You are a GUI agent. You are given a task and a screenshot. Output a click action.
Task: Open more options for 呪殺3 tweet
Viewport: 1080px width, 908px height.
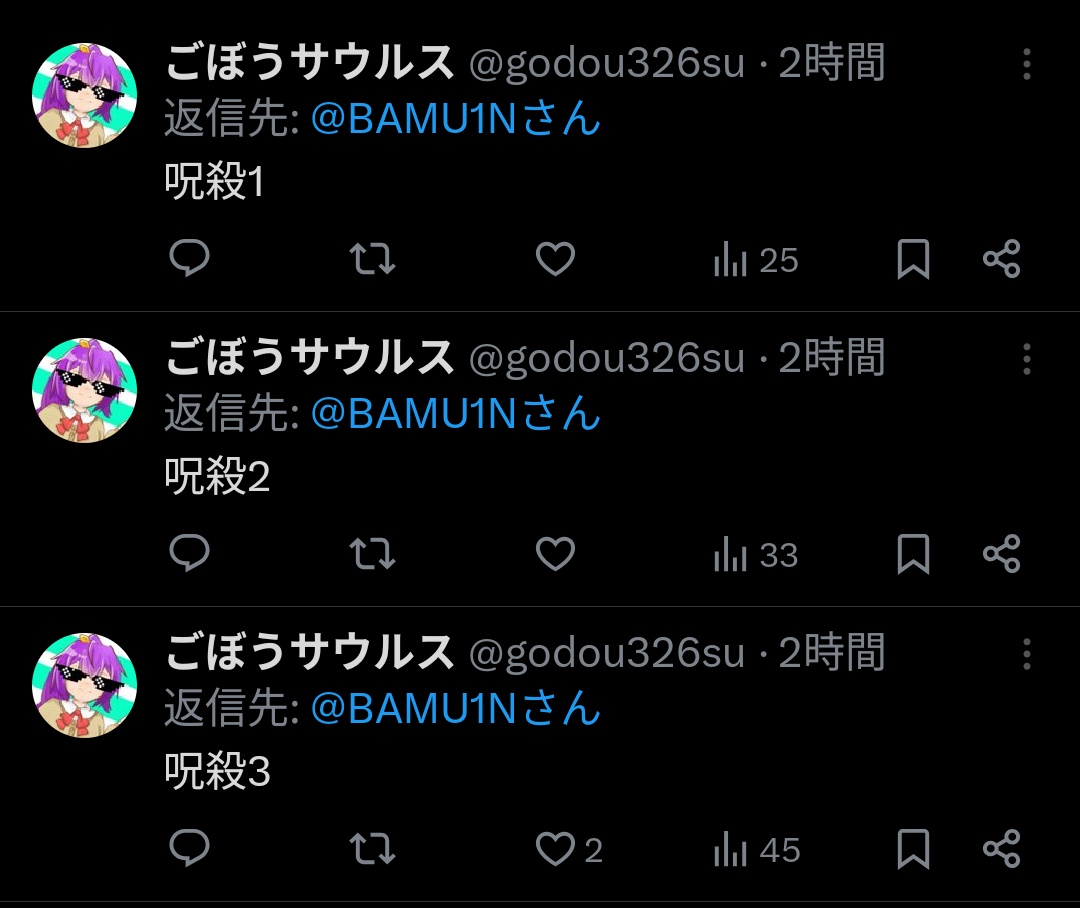tap(1026, 654)
